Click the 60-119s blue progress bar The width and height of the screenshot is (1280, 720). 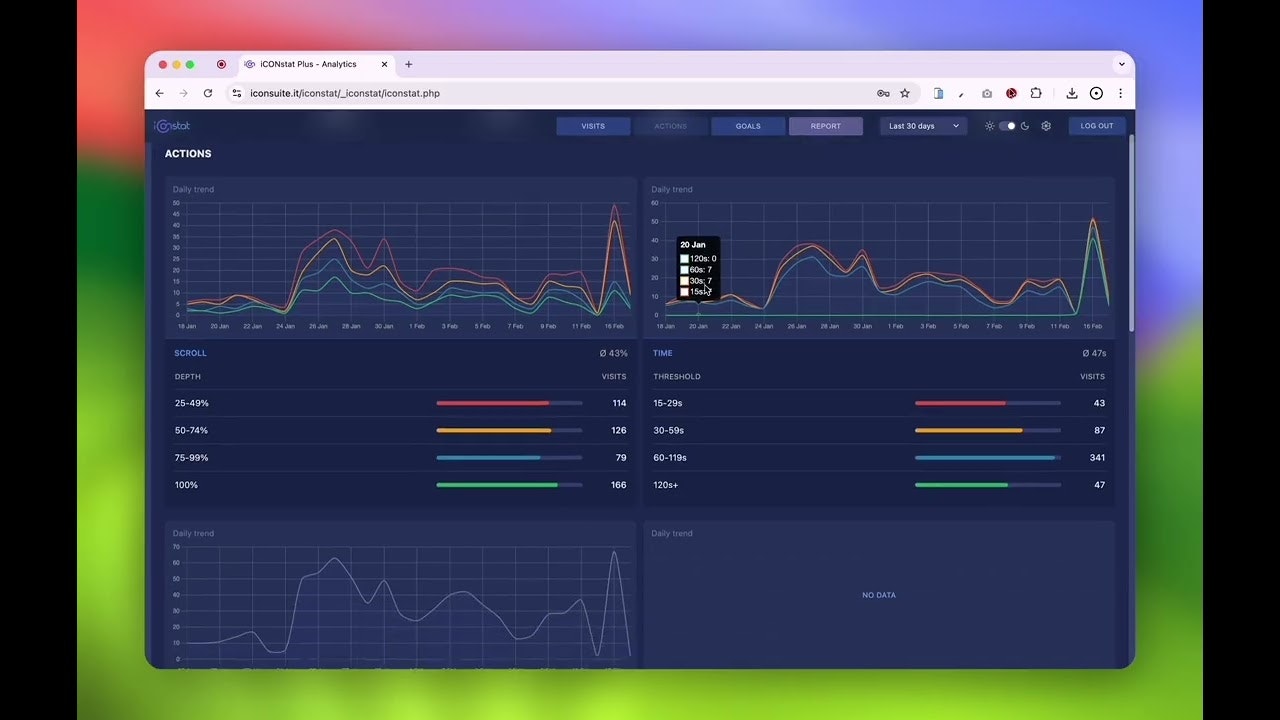(x=988, y=458)
